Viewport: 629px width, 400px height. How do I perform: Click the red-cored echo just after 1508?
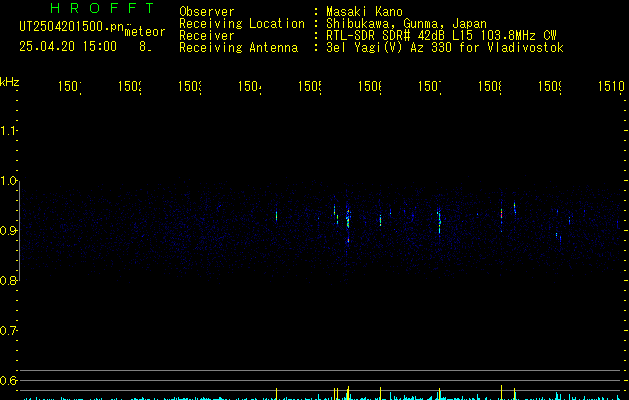point(501,215)
